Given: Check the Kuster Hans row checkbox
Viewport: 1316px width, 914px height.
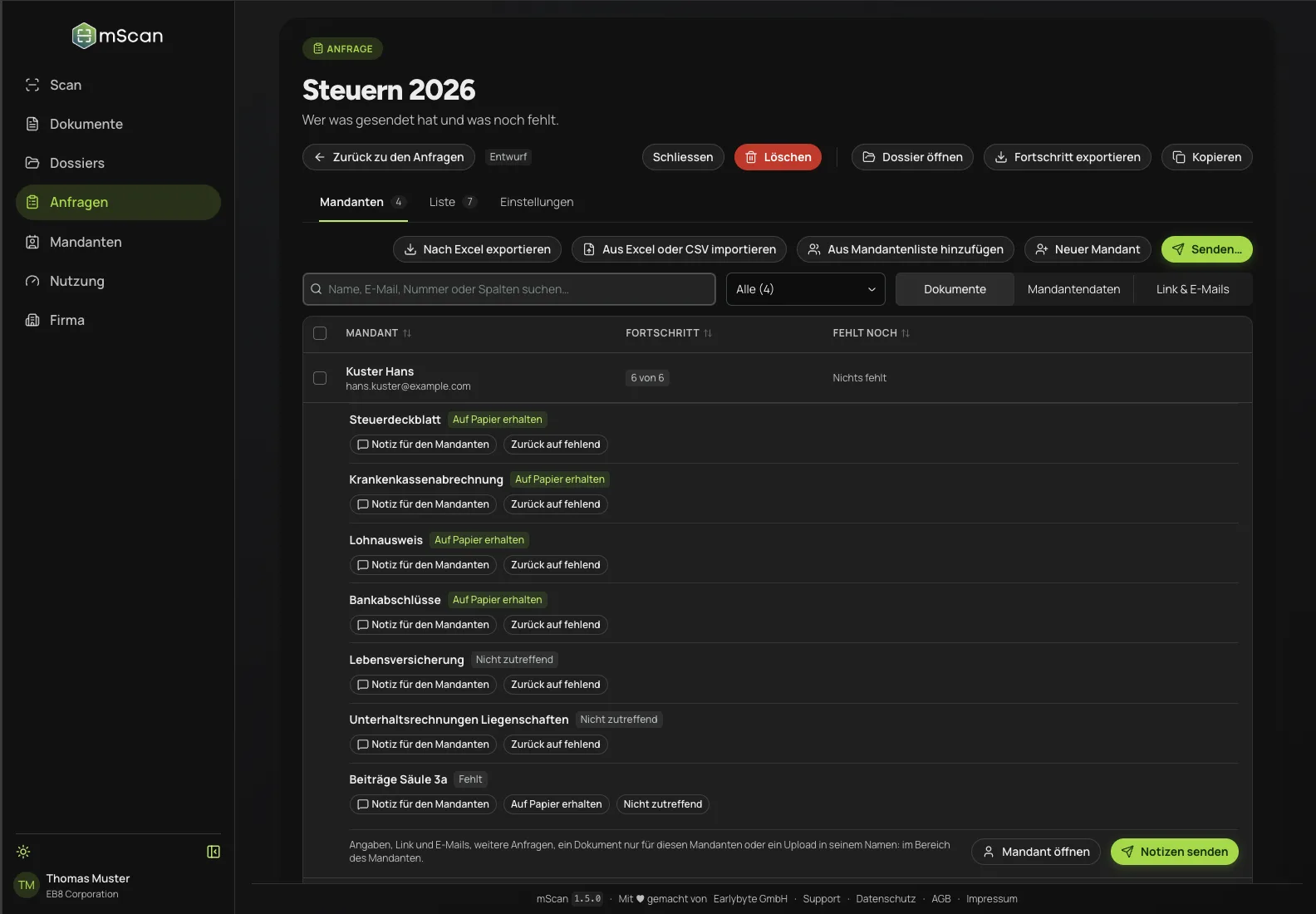Looking at the screenshot, I should pos(320,378).
